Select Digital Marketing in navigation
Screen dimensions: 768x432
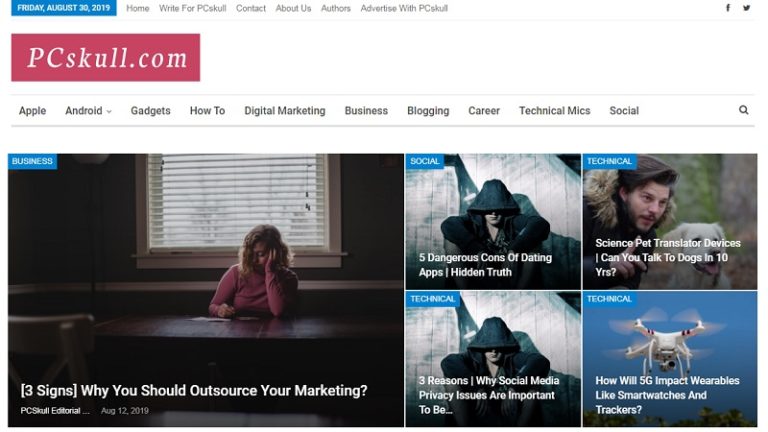284,111
